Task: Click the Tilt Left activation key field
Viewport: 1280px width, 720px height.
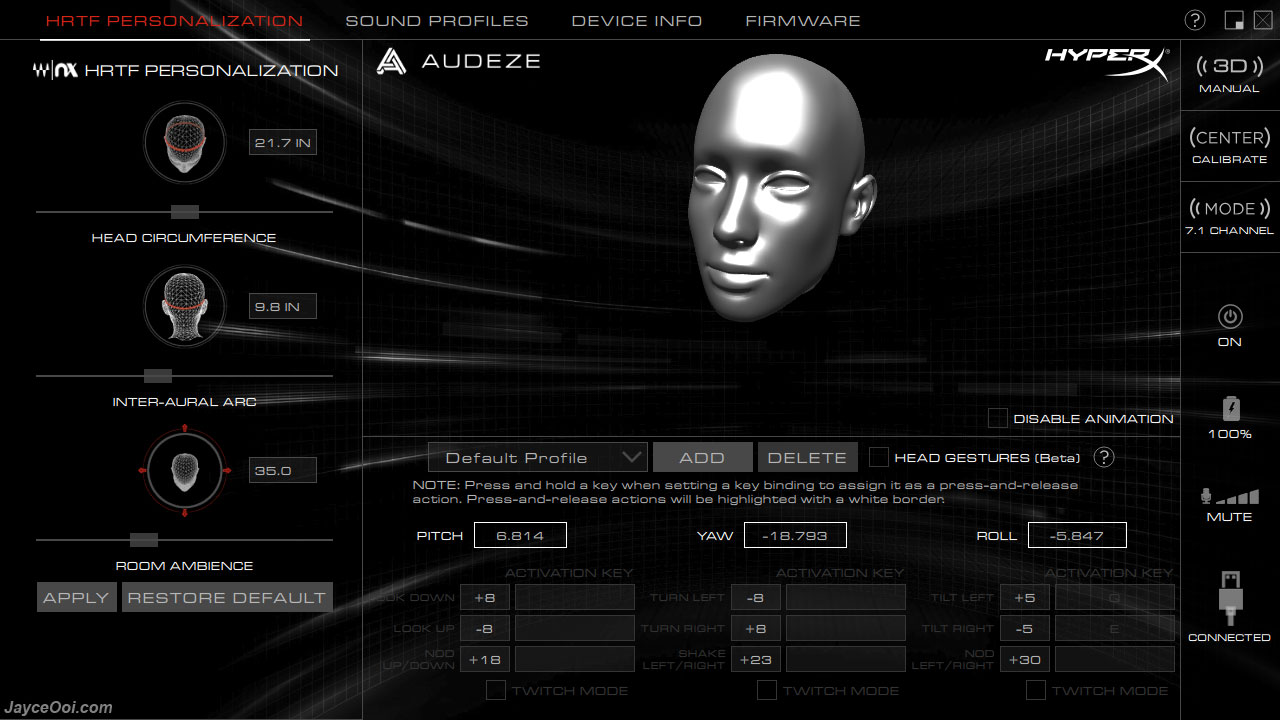Action: click(x=1115, y=598)
